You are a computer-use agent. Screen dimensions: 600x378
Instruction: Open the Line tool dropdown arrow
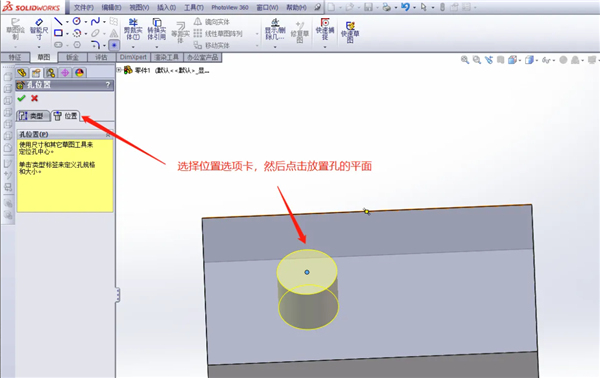pos(67,22)
